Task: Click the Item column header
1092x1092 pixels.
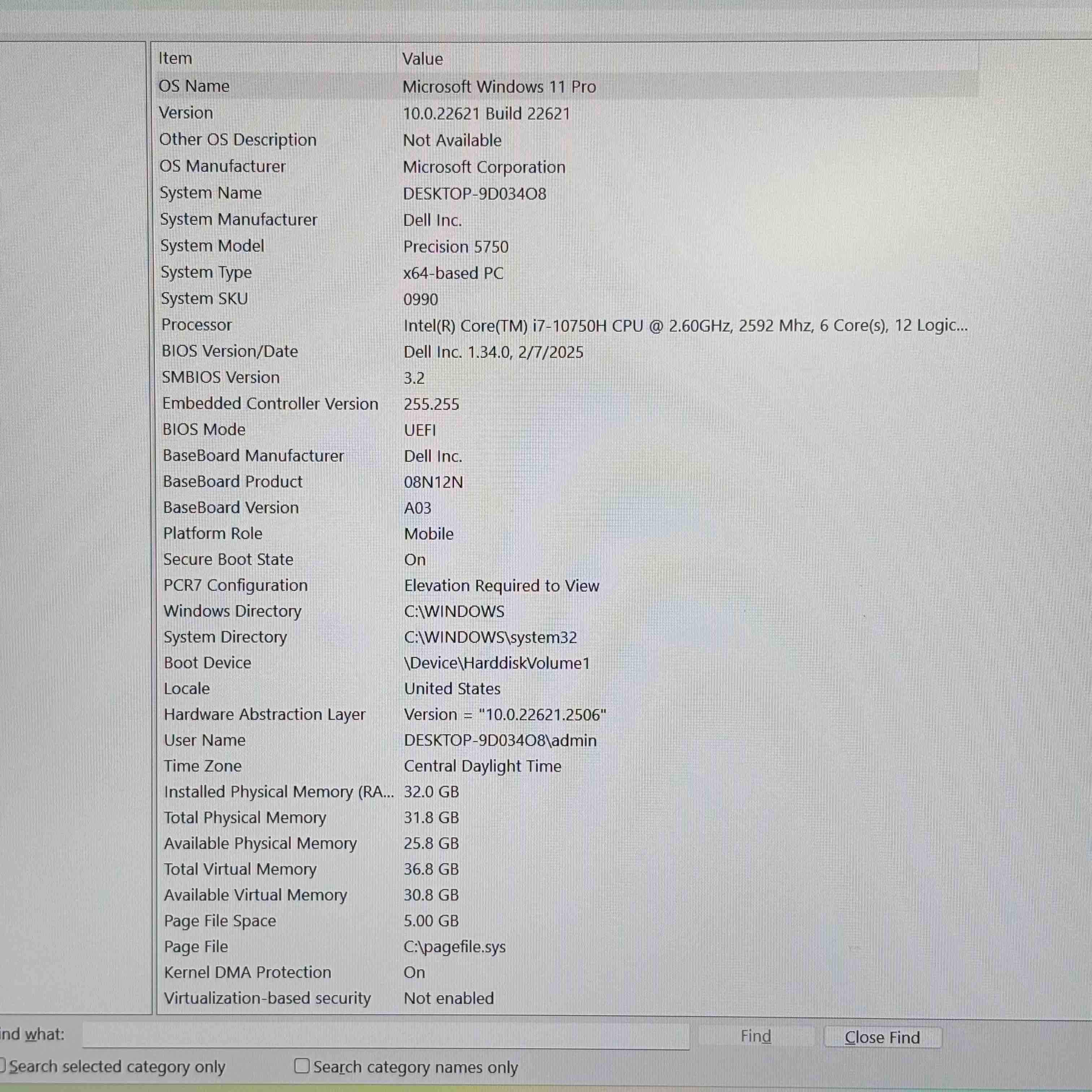Action: (x=175, y=58)
